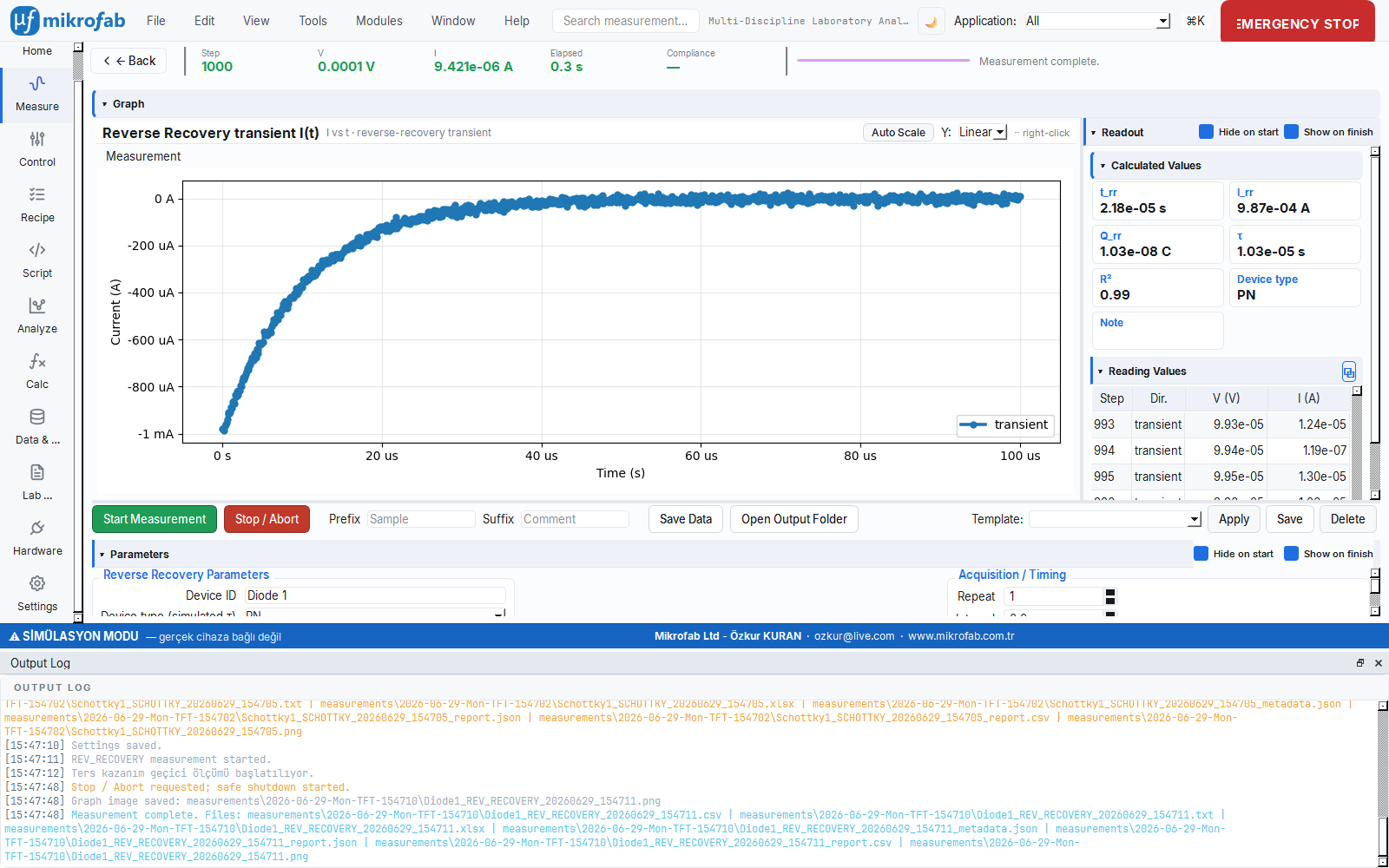
Task: Undock the Output Log panel
Action: coord(1360,663)
